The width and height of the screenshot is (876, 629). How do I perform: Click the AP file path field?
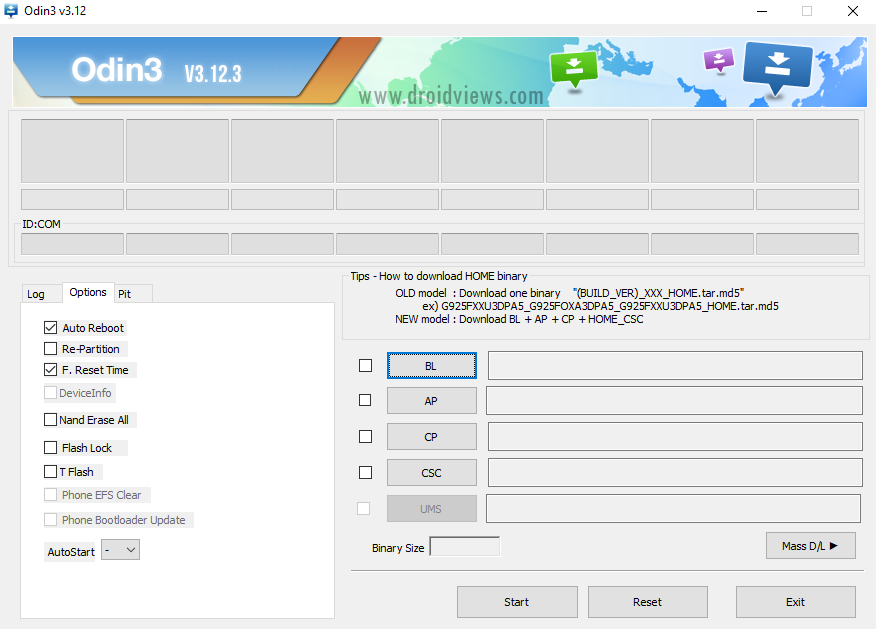(x=674, y=401)
